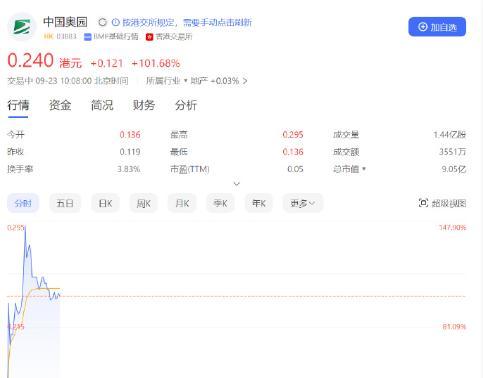
Task: Click the 61.09% chart axis label
Action: click(x=454, y=326)
